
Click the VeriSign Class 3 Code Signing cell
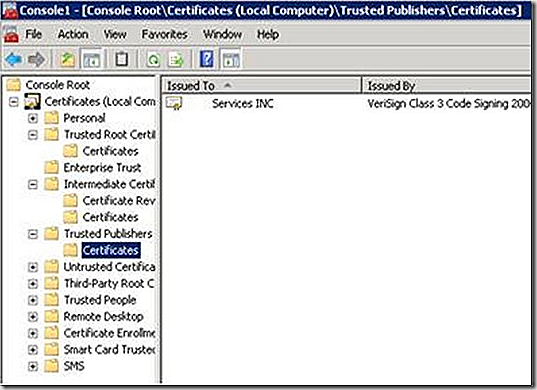(449, 103)
